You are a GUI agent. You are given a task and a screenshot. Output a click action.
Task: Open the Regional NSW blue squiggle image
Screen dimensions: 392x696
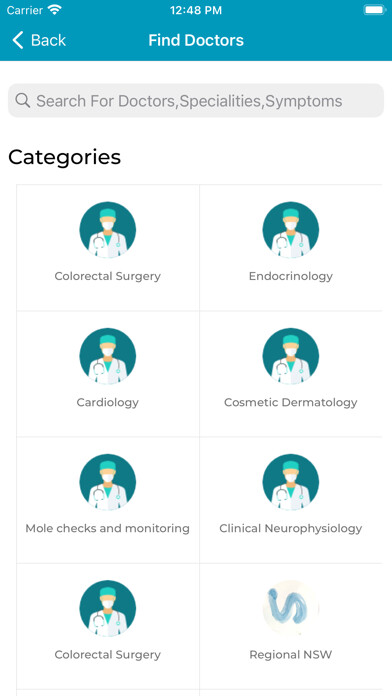[x=291, y=608]
